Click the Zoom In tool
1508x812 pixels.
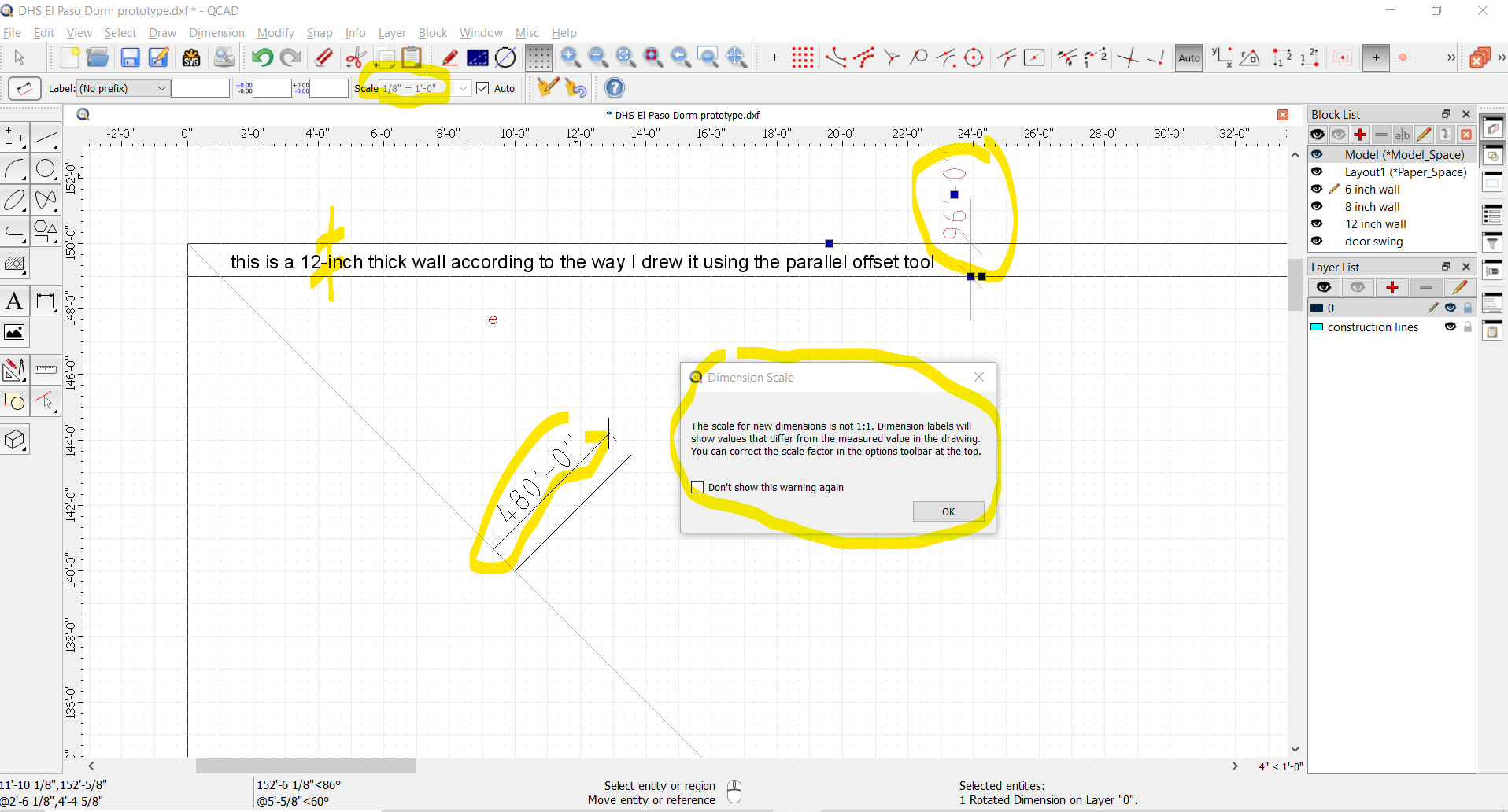point(570,57)
